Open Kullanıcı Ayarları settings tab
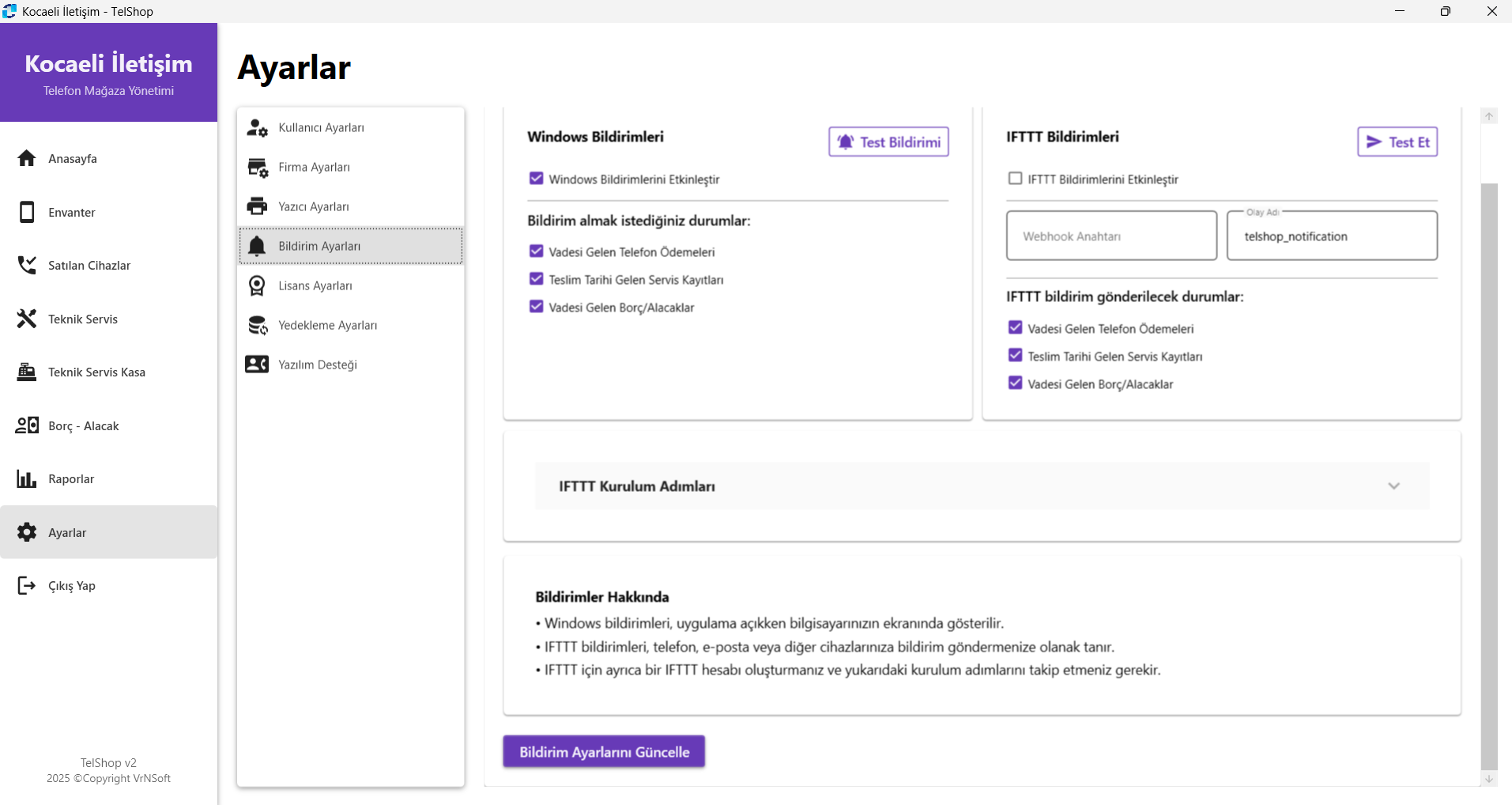This screenshot has width=1512, height=805. pyautogui.click(x=321, y=127)
